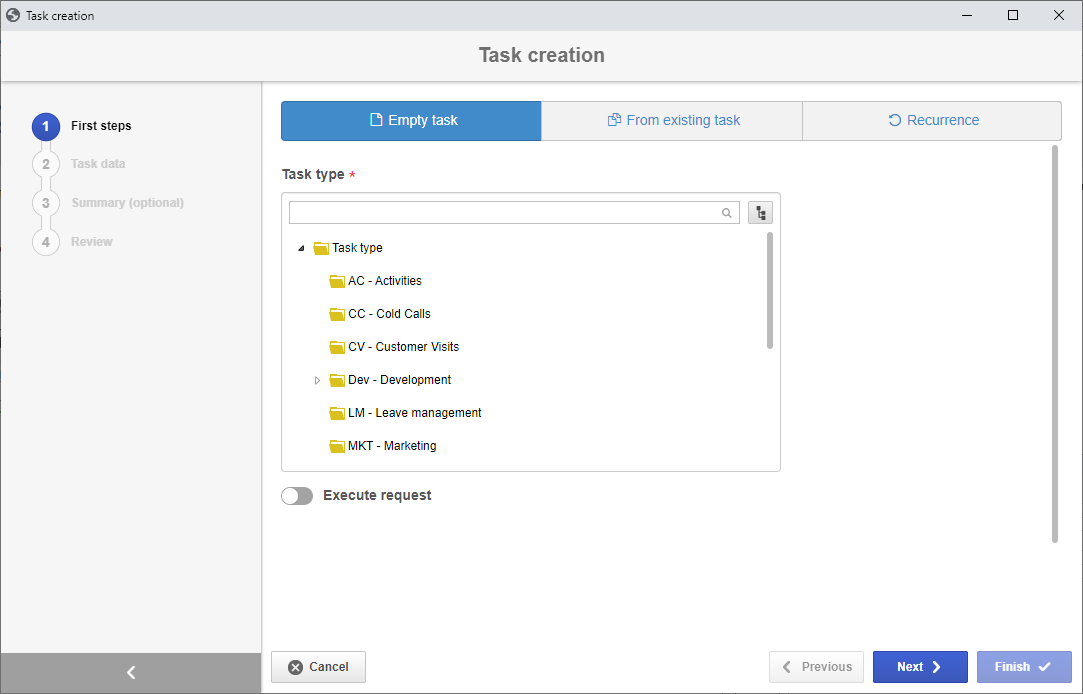Click the Dev - Development folder icon

tap(337, 380)
